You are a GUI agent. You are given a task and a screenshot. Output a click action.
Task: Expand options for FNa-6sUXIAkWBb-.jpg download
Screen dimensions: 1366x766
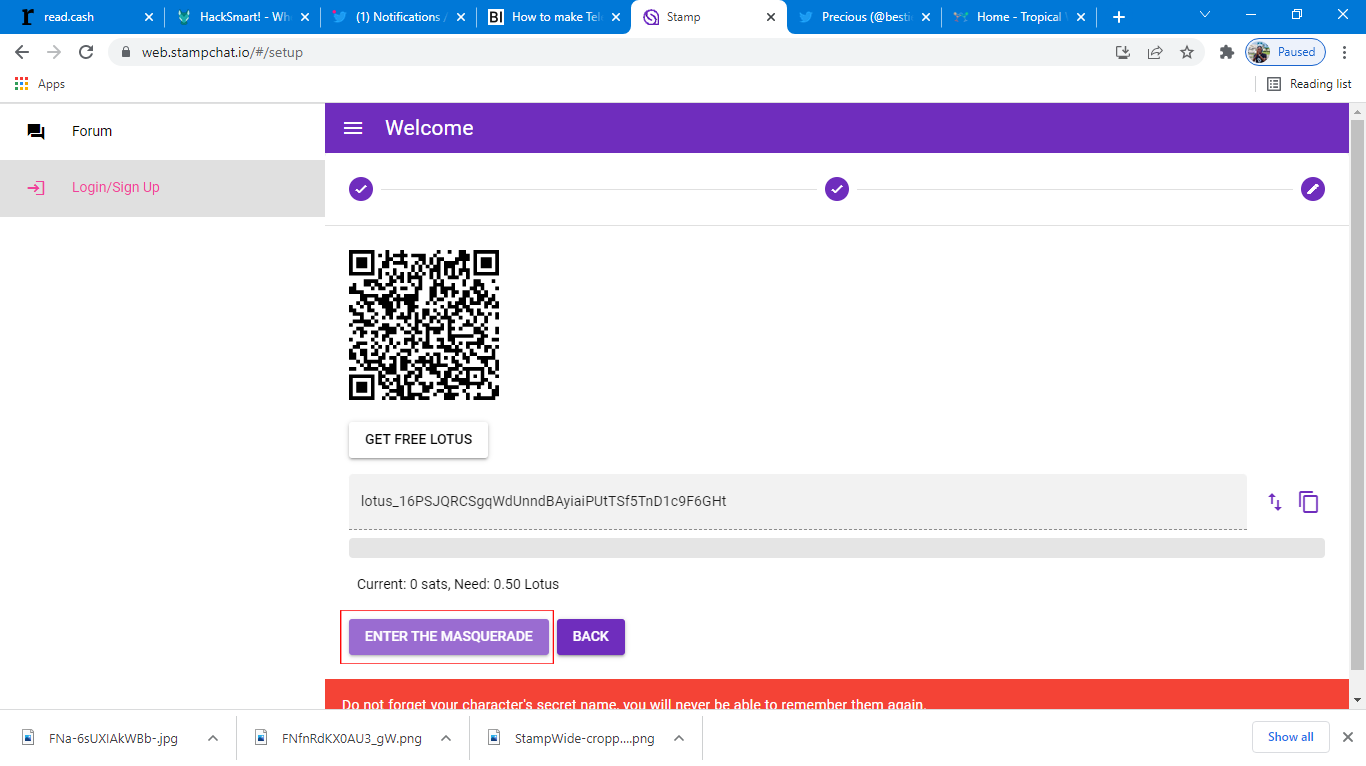point(213,738)
